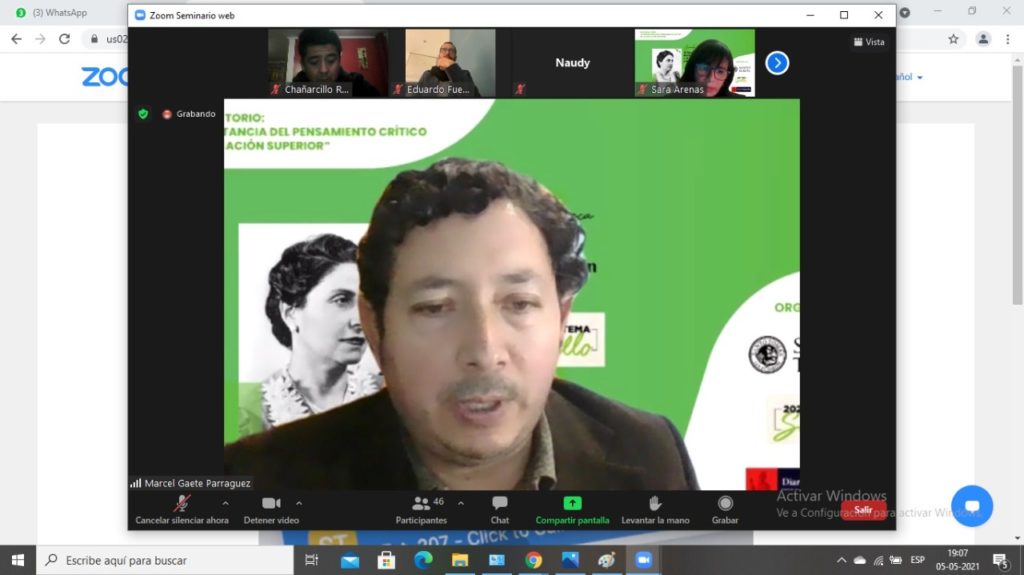Open the Chat panel

point(499,504)
